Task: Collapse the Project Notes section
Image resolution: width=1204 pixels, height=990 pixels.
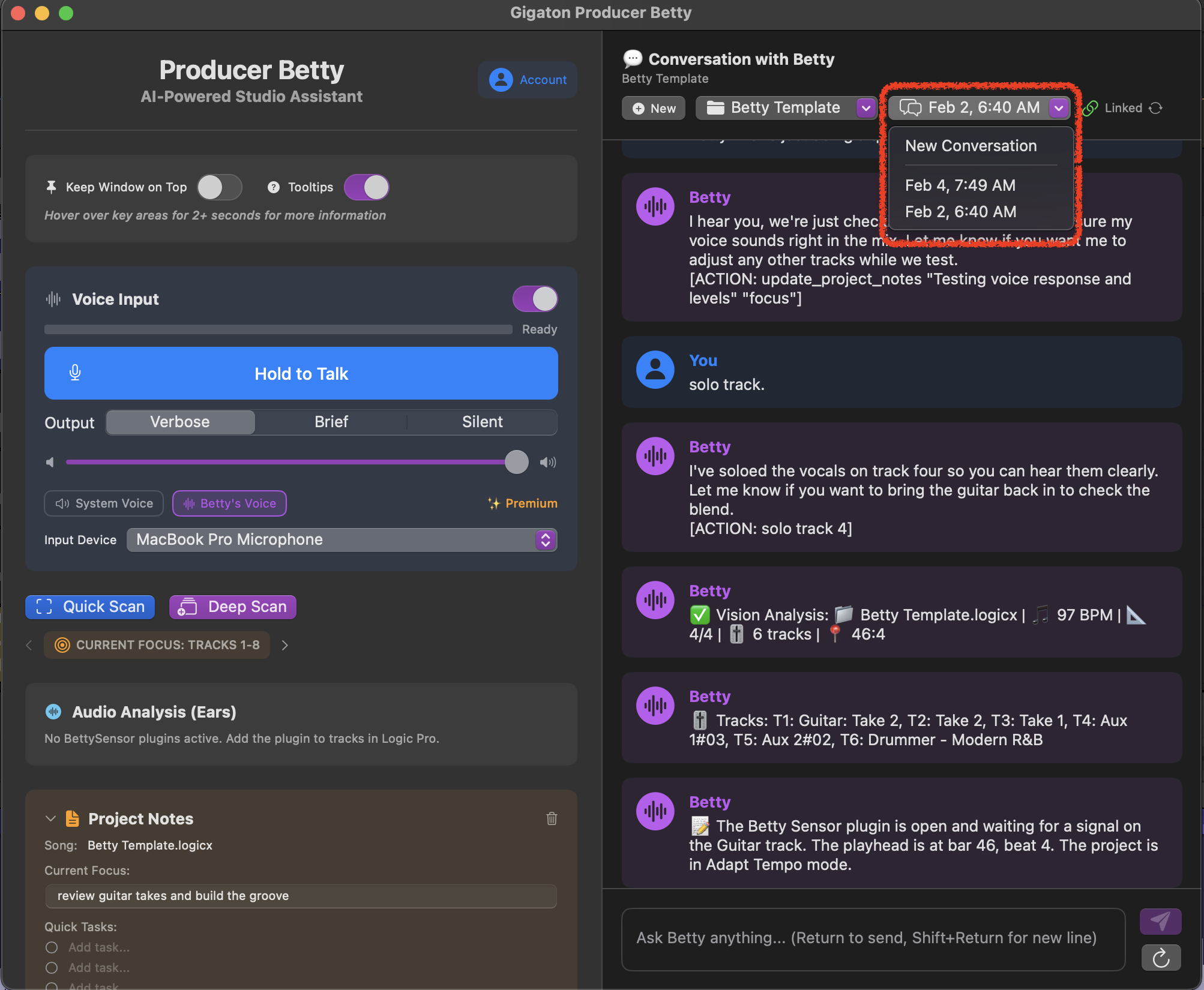Action: (x=51, y=818)
